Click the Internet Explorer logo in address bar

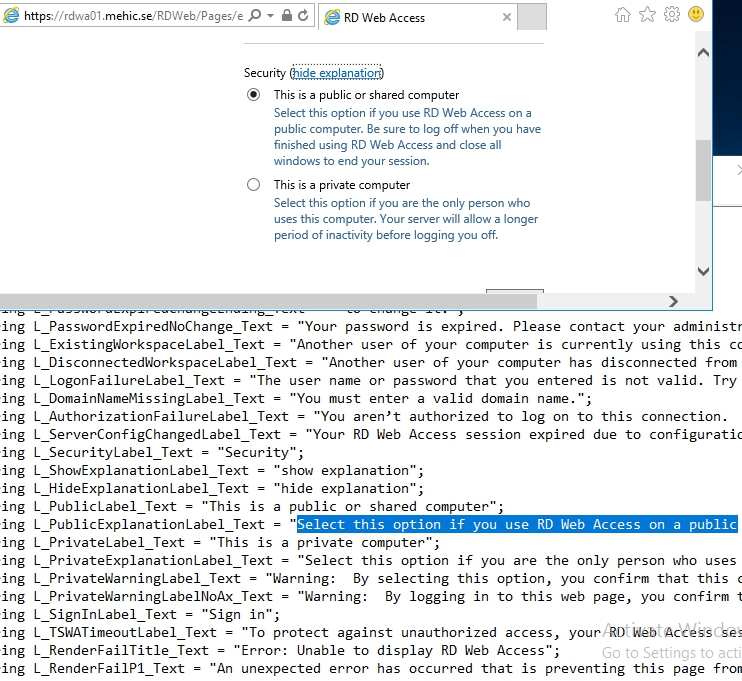click(x=10, y=17)
